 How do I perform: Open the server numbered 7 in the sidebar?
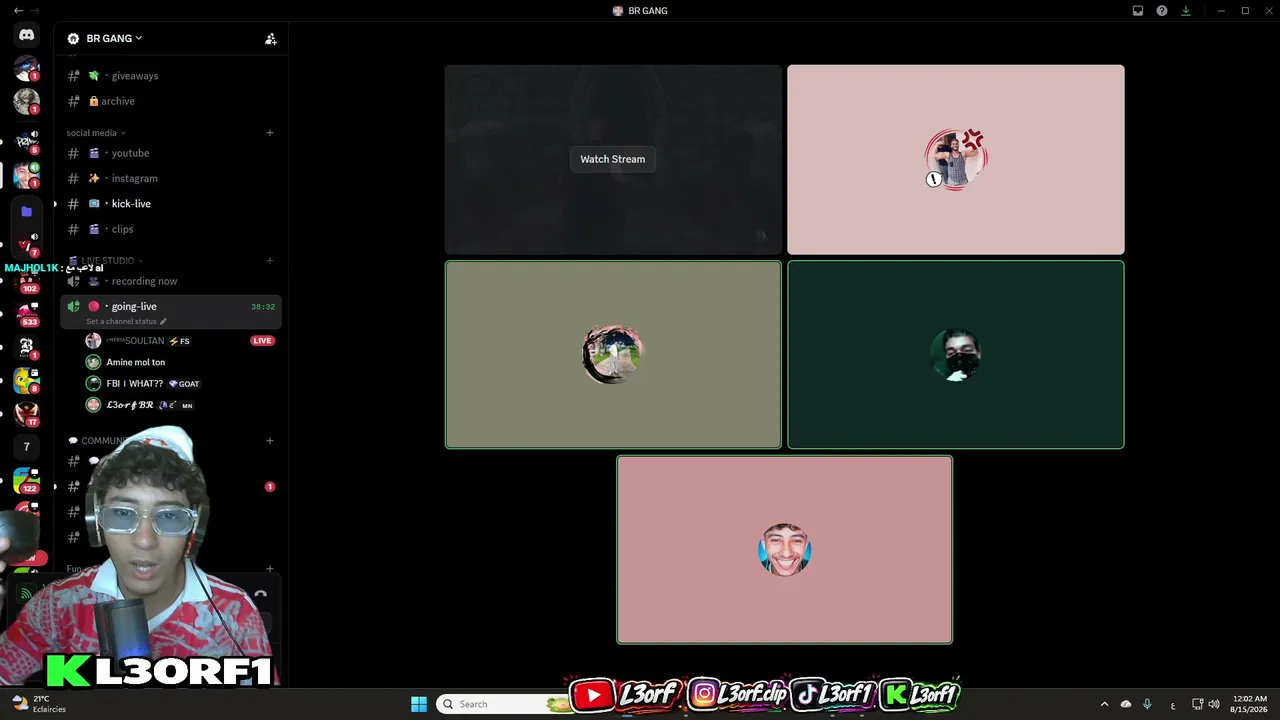[27, 447]
